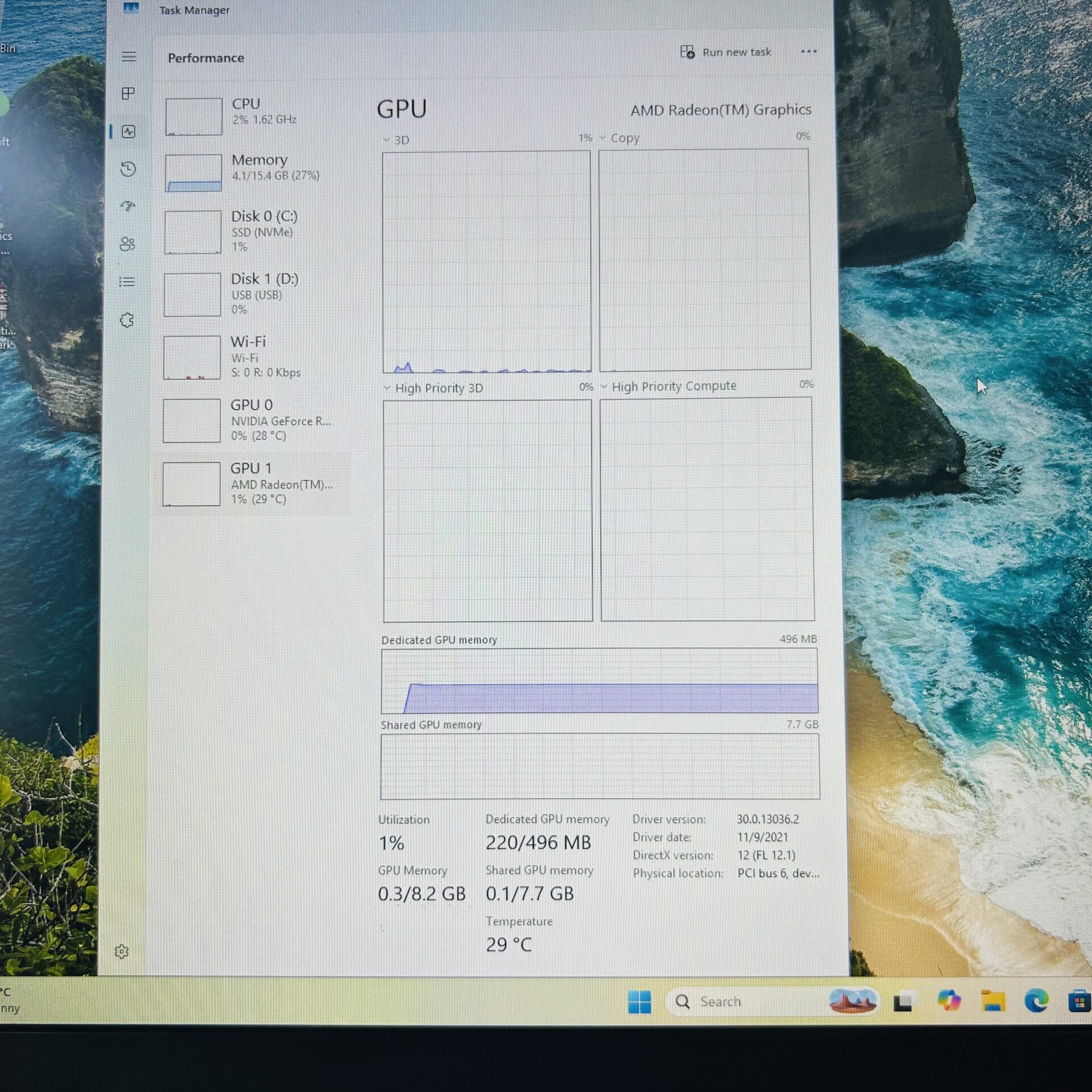Open the Processes page icon
The width and height of the screenshot is (1092, 1092).
coord(129,93)
